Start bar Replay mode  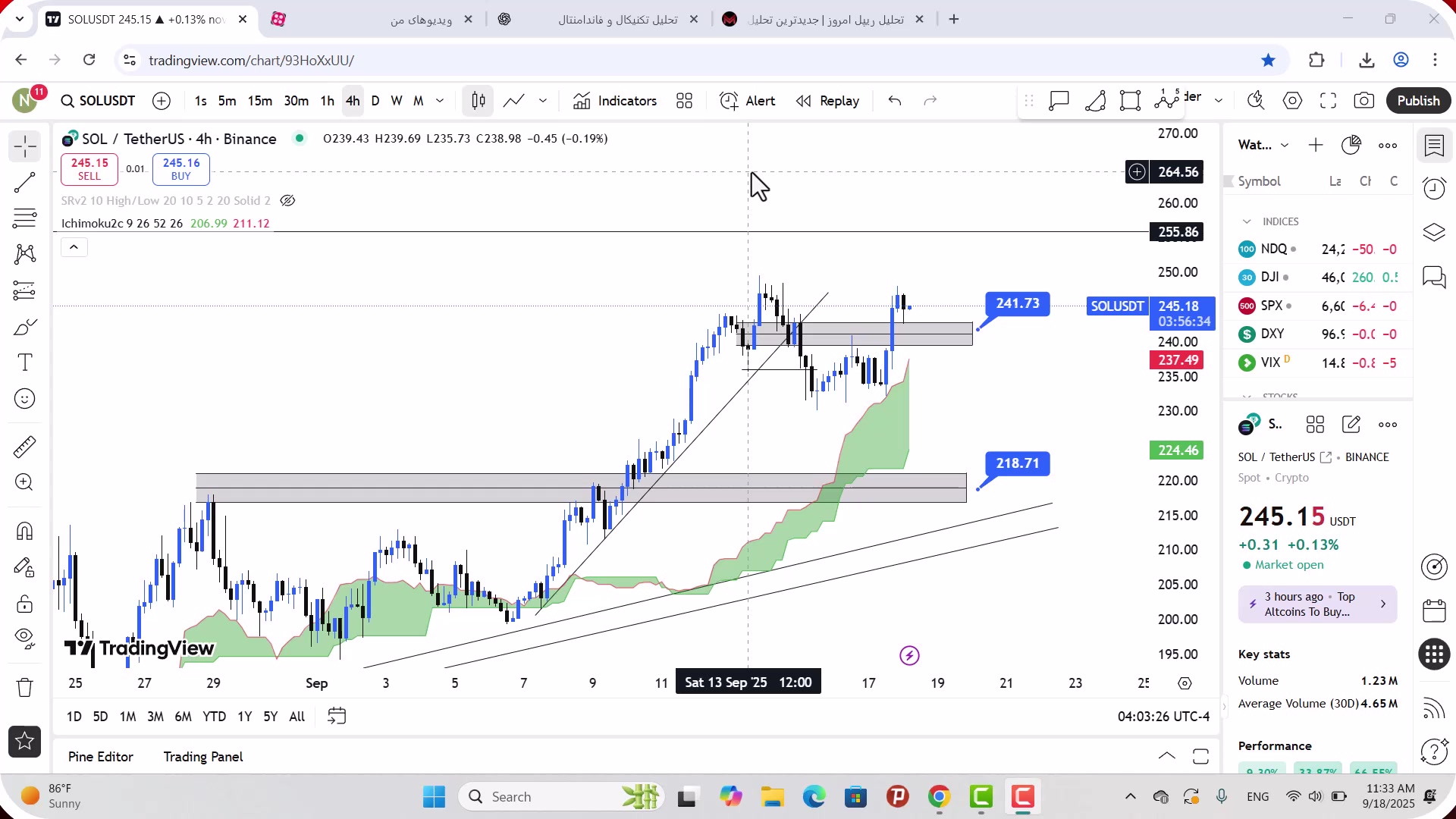[828, 101]
